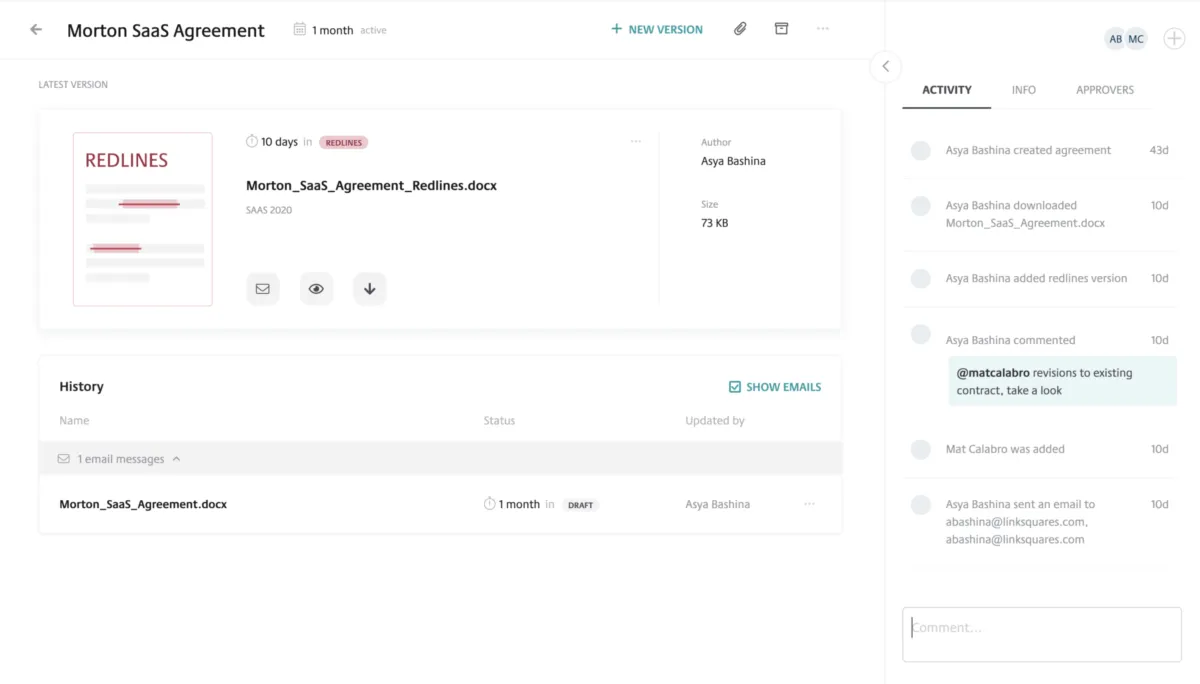Click the email envelope icon on the redlines card
1200x684 pixels.
pos(263,289)
